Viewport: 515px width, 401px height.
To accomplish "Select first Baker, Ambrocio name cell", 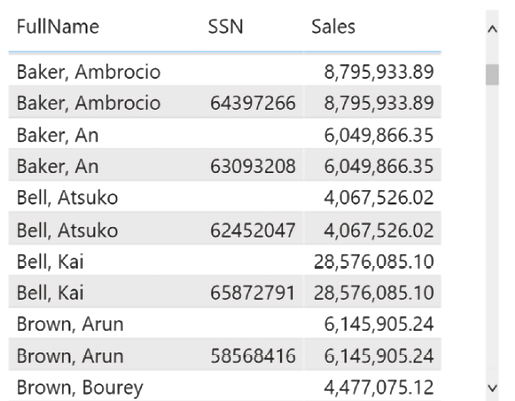I will [x=89, y=72].
